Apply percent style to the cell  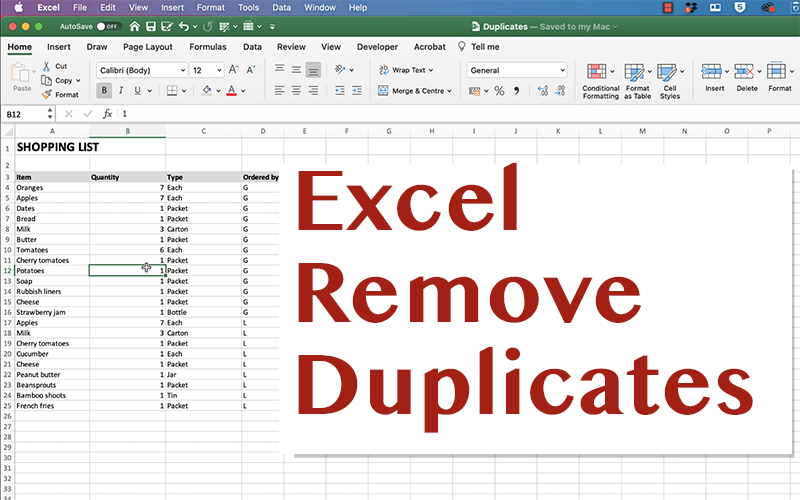coord(499,91)
